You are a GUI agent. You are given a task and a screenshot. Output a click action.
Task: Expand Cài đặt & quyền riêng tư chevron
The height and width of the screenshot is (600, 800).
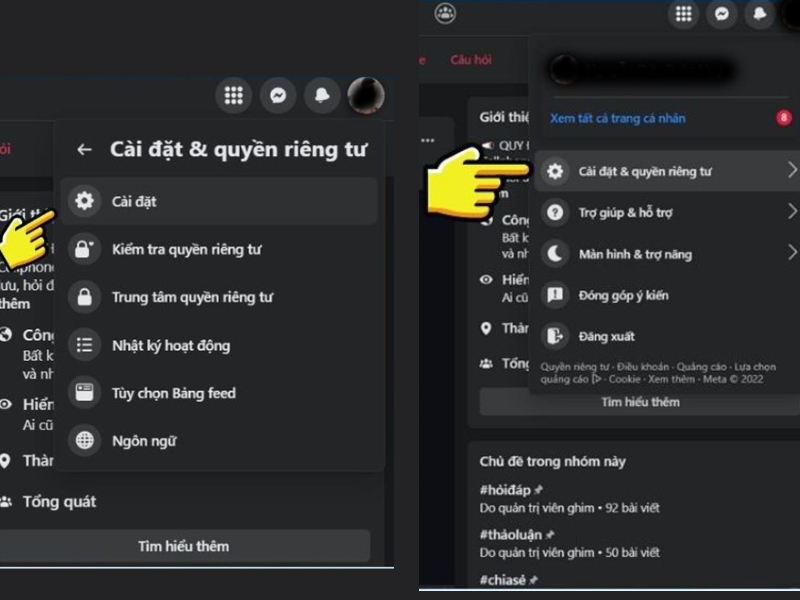(792, 170)
